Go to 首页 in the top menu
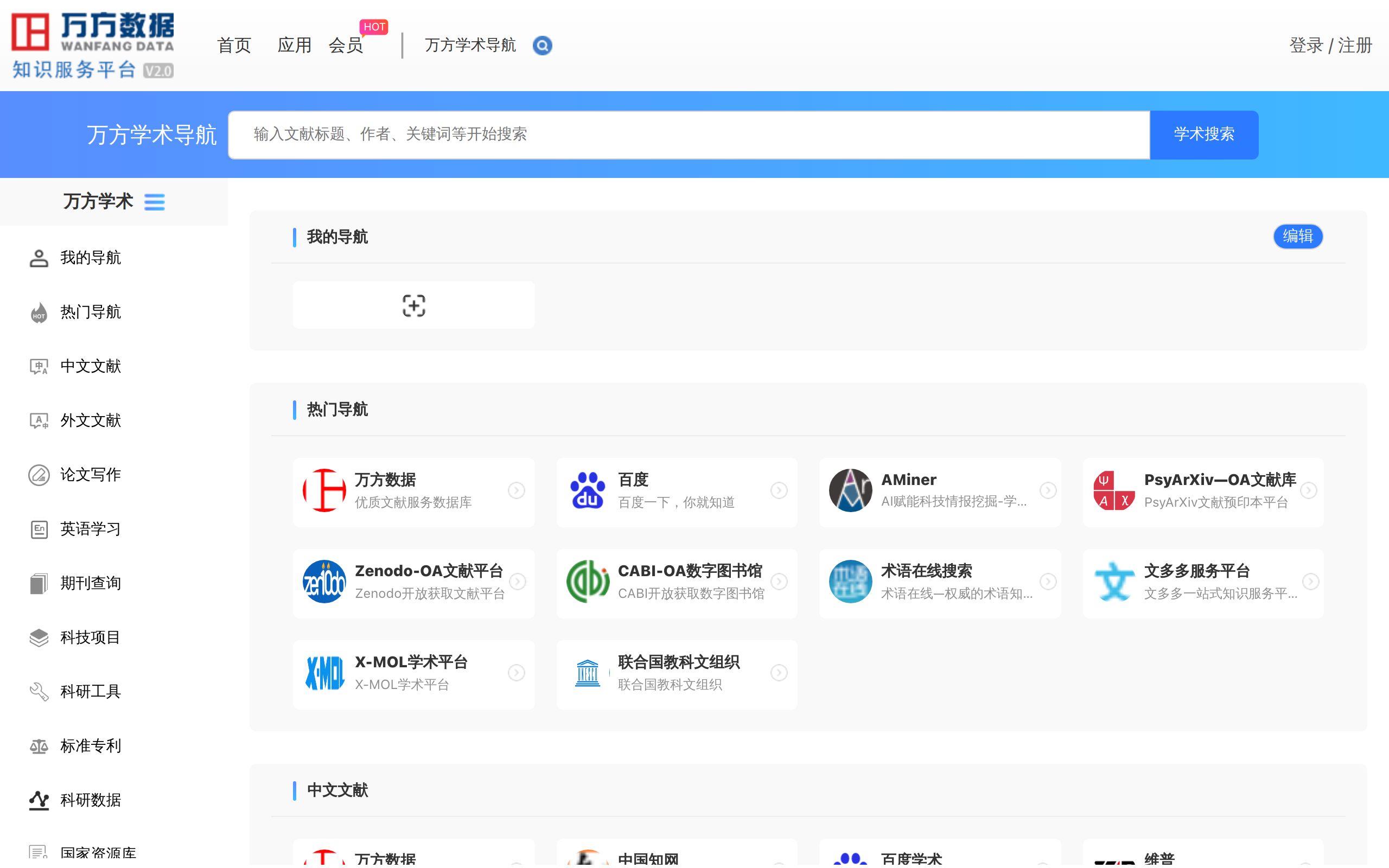Screen dimensions: 1389x868 pos(234,46)
